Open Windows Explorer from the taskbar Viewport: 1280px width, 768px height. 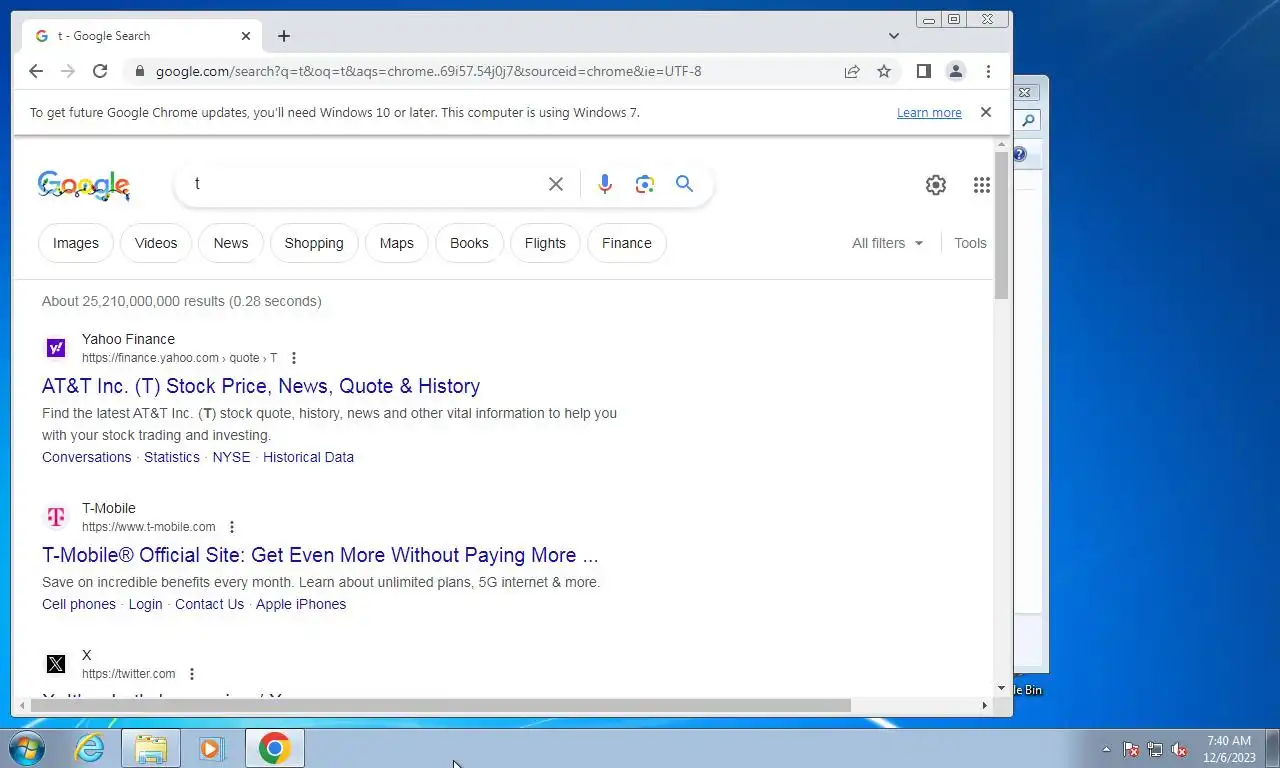pos(151,748)
